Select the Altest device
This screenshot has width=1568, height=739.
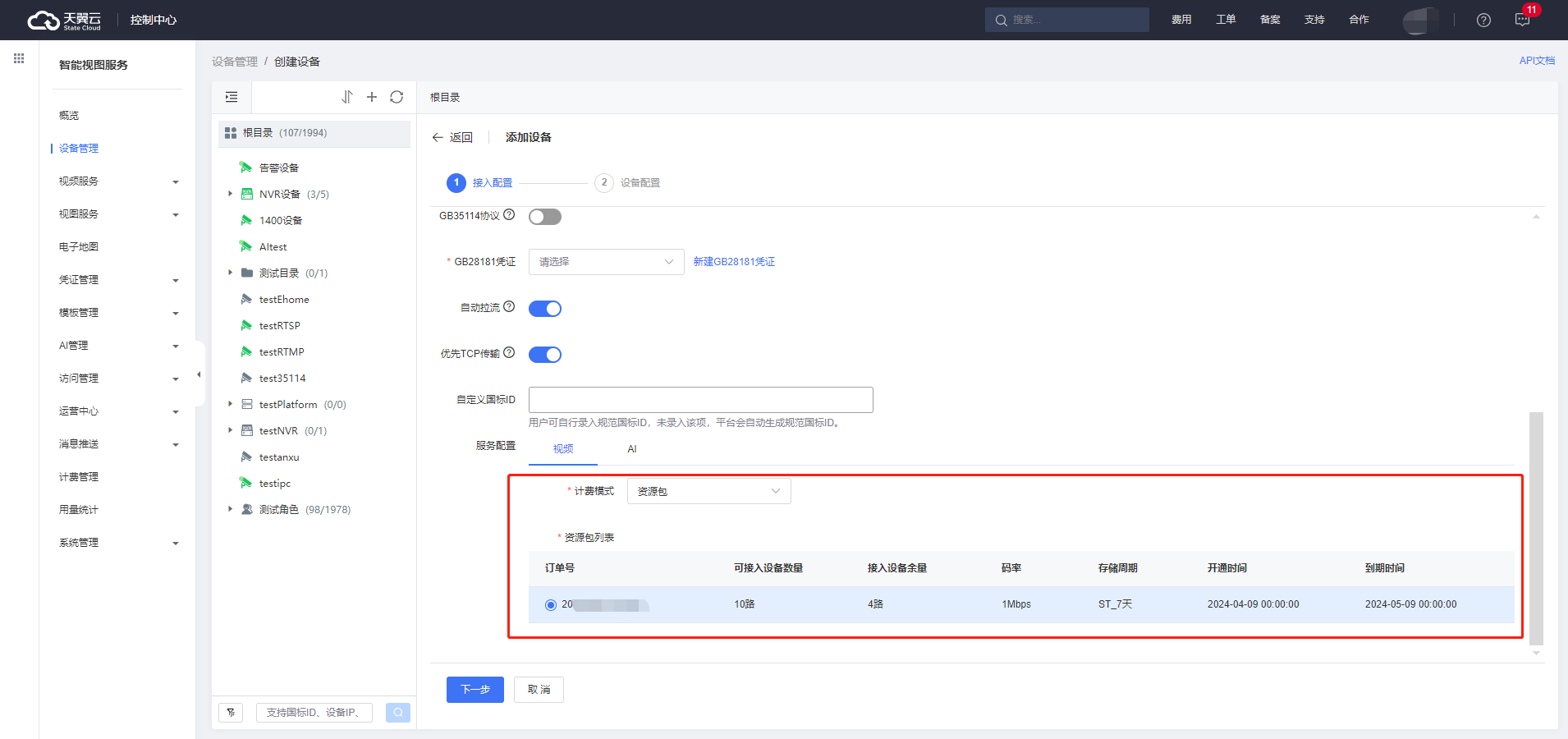click(273, 246)
